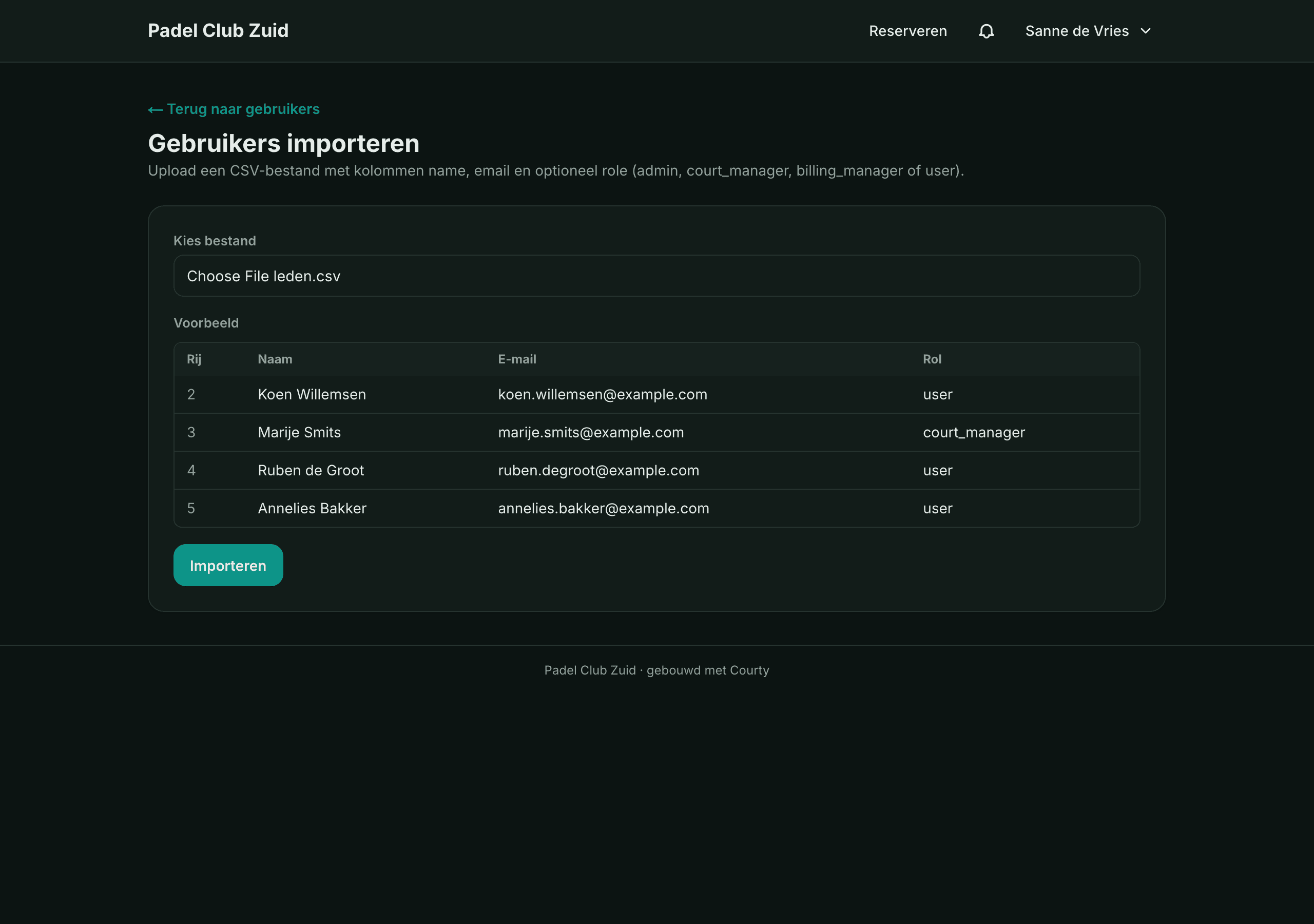Viewport: 1314px width, 924px height.
Task: Select row number 2 cell
Action: (191, 394)
